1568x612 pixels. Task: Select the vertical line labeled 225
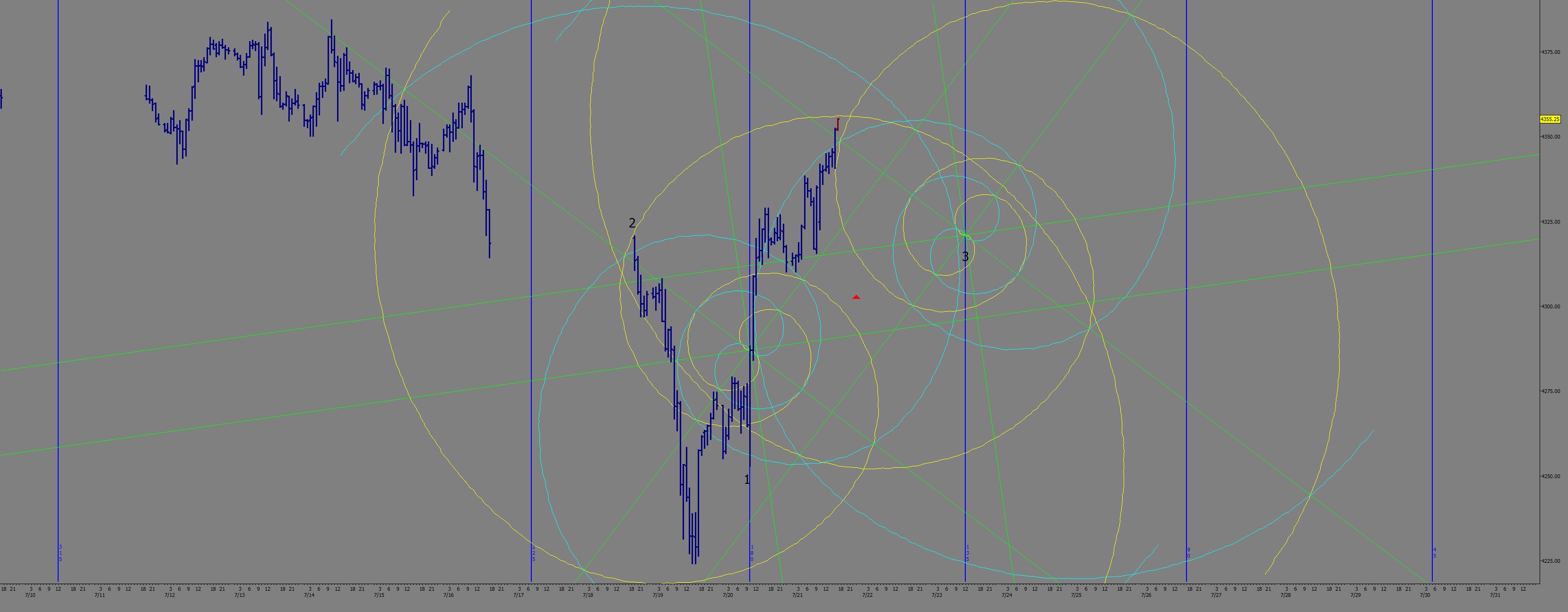531,291
